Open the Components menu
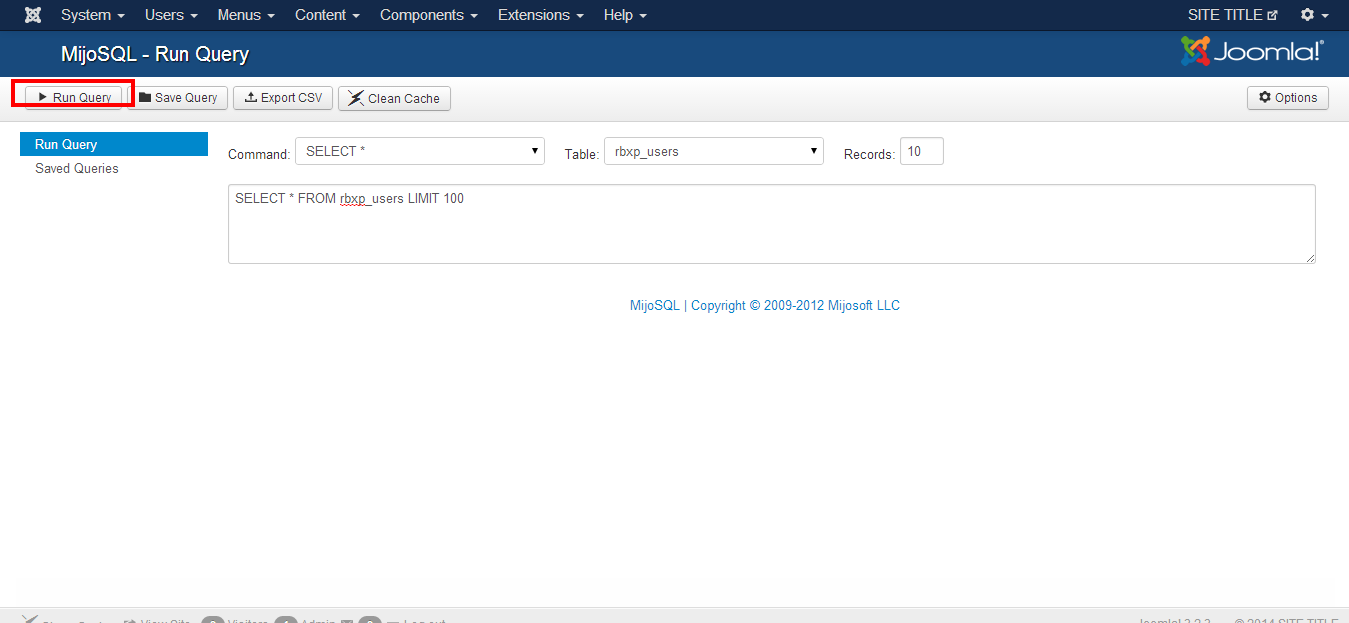The image size is (1349, 623). (x=429, y=15)
